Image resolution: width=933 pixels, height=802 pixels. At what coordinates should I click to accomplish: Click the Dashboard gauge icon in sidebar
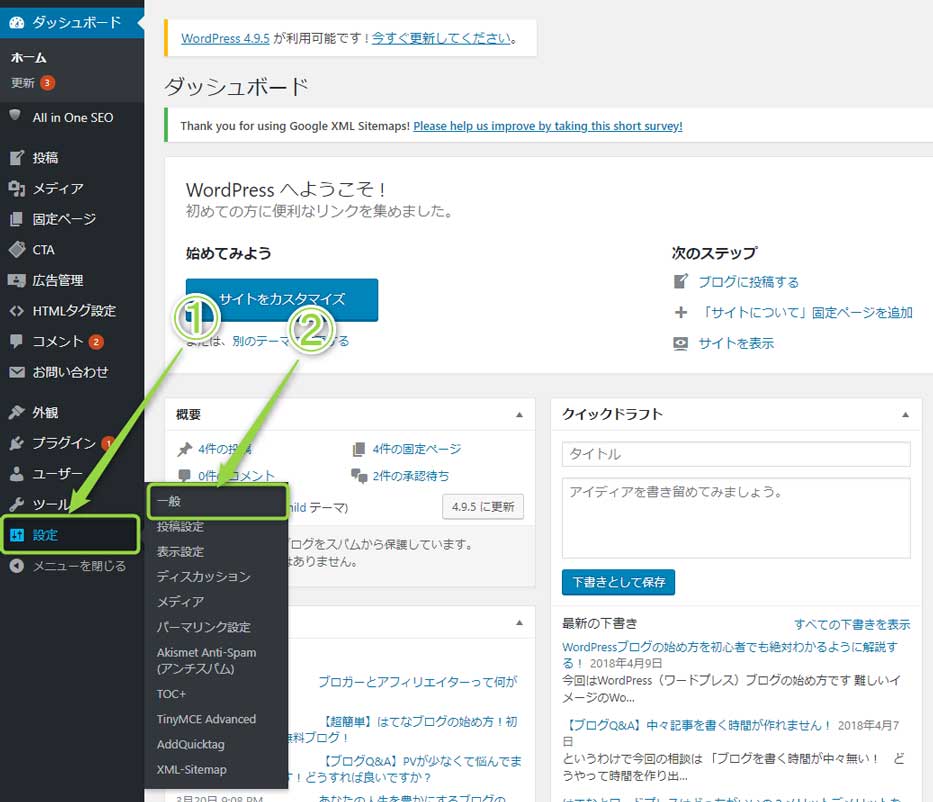[x=17, y=23]
